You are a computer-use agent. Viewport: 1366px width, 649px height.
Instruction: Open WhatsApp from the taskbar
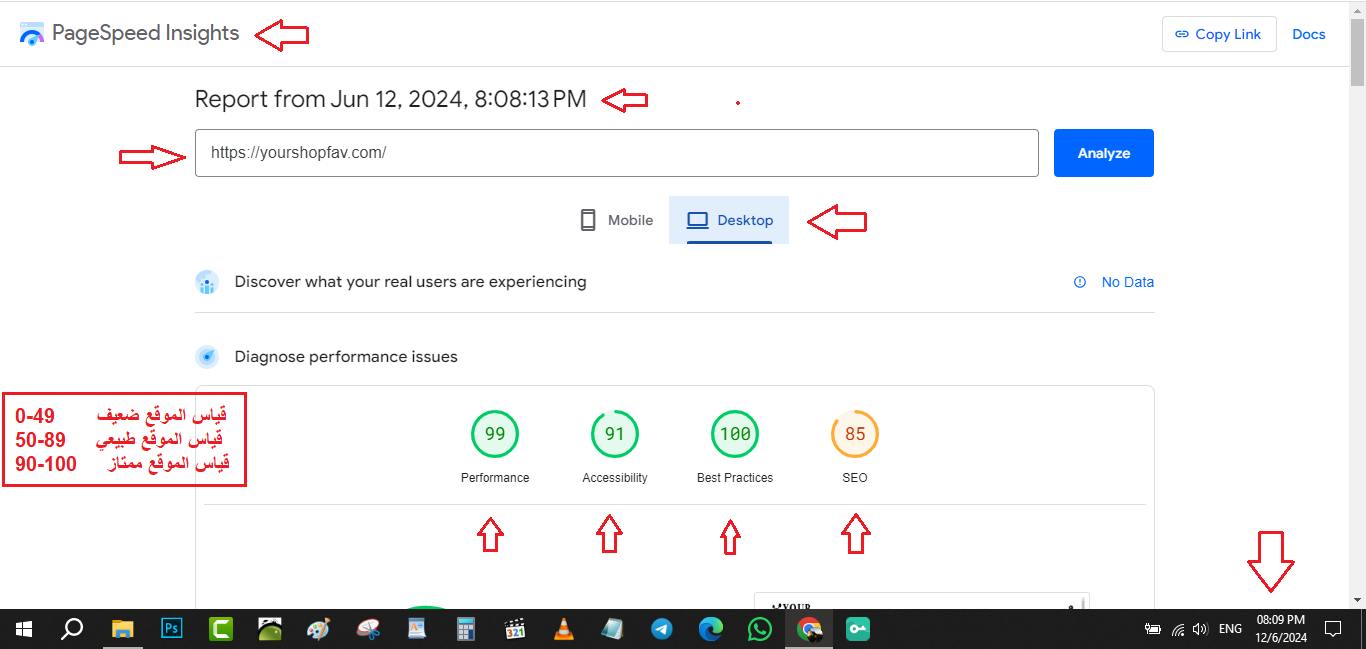tap(760, 629)
